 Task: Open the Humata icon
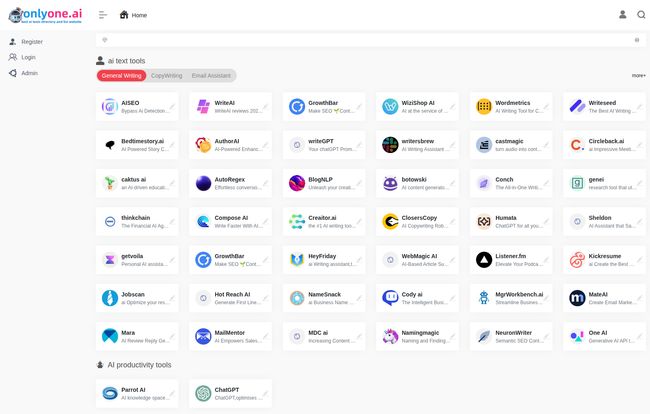pyautogui.click(x=484, y=221)
